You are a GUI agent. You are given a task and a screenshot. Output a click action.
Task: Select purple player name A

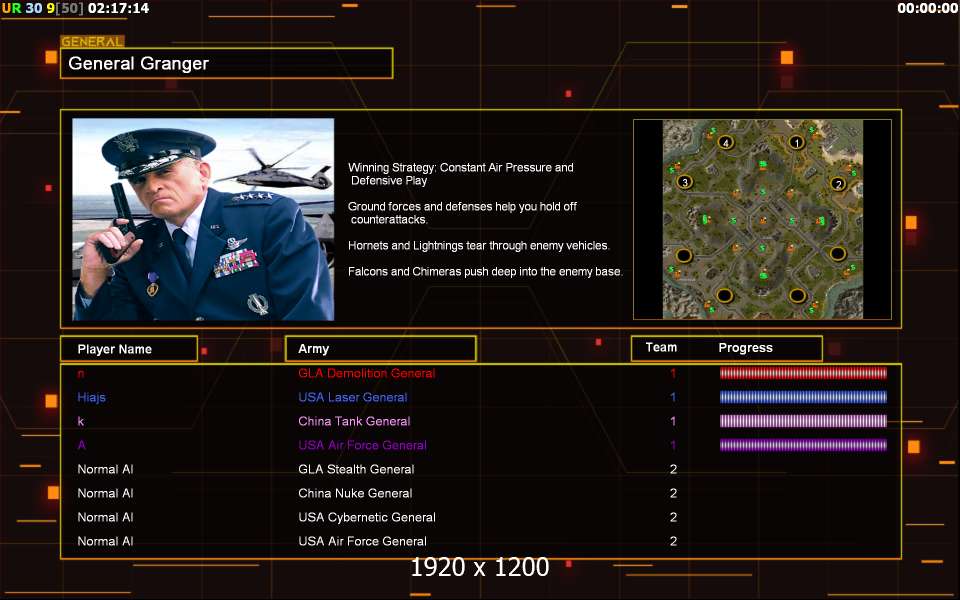81,445
